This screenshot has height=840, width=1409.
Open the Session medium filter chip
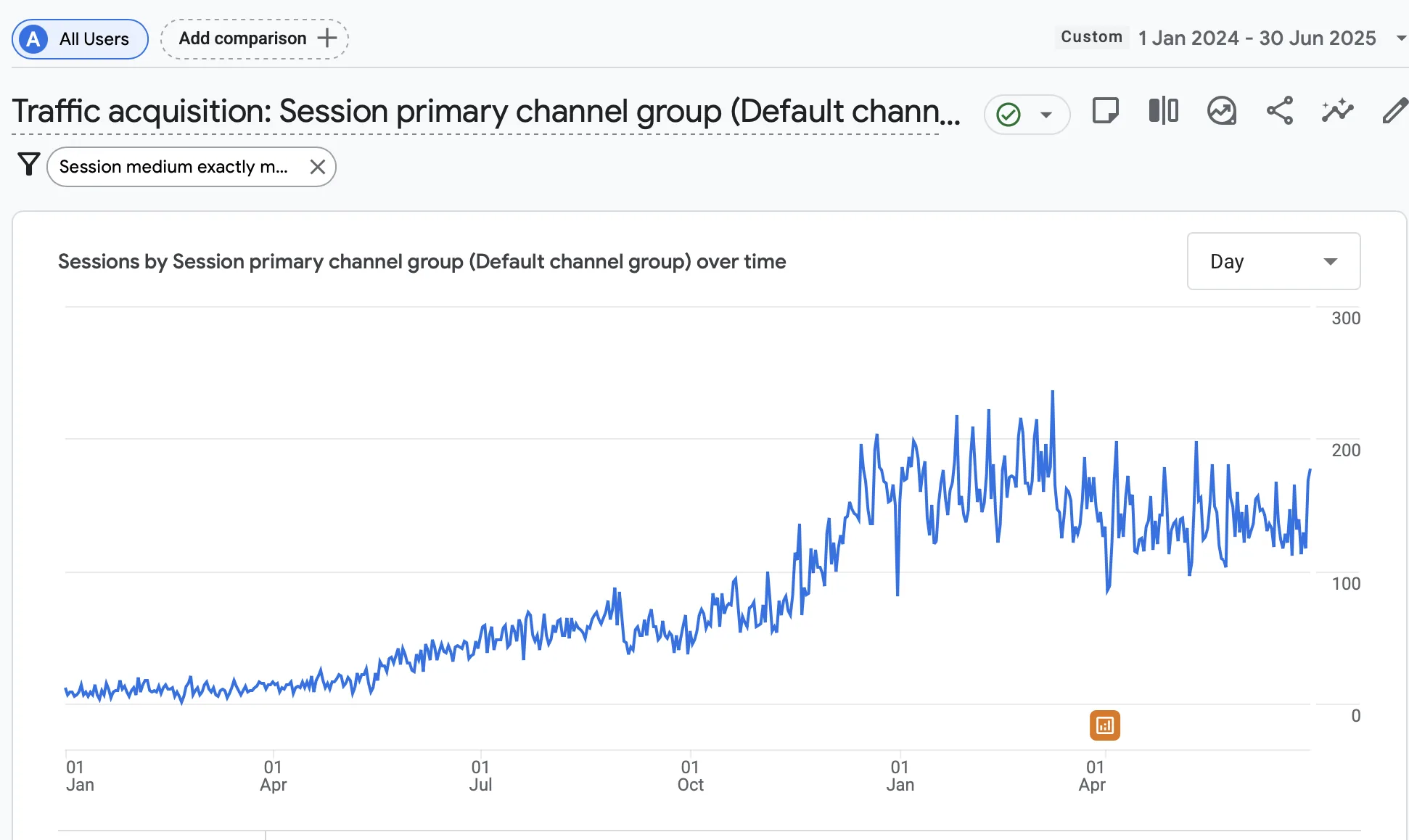coord(173,167)
